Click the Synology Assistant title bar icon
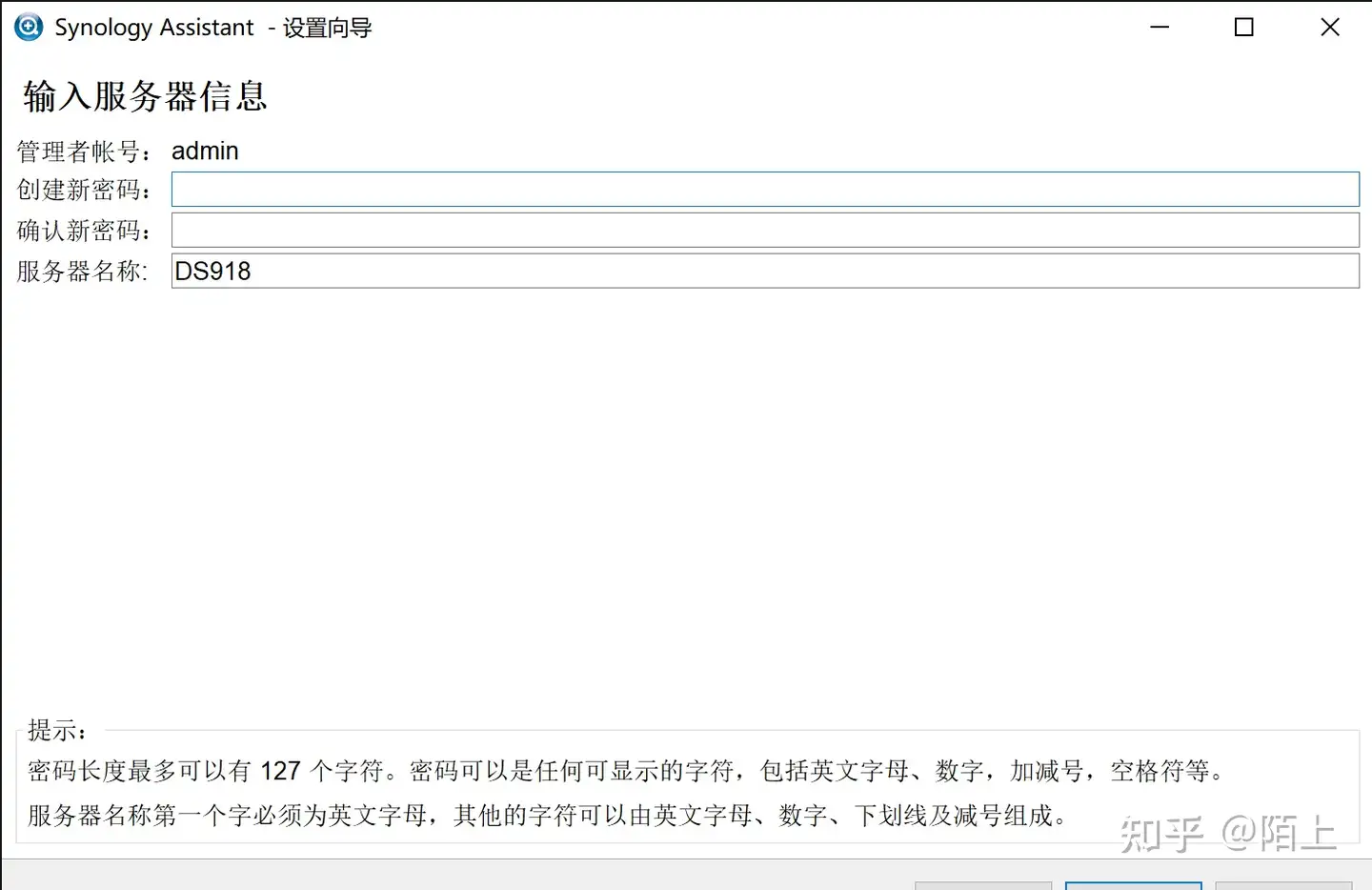1372x890 pixels. [29, 27]
